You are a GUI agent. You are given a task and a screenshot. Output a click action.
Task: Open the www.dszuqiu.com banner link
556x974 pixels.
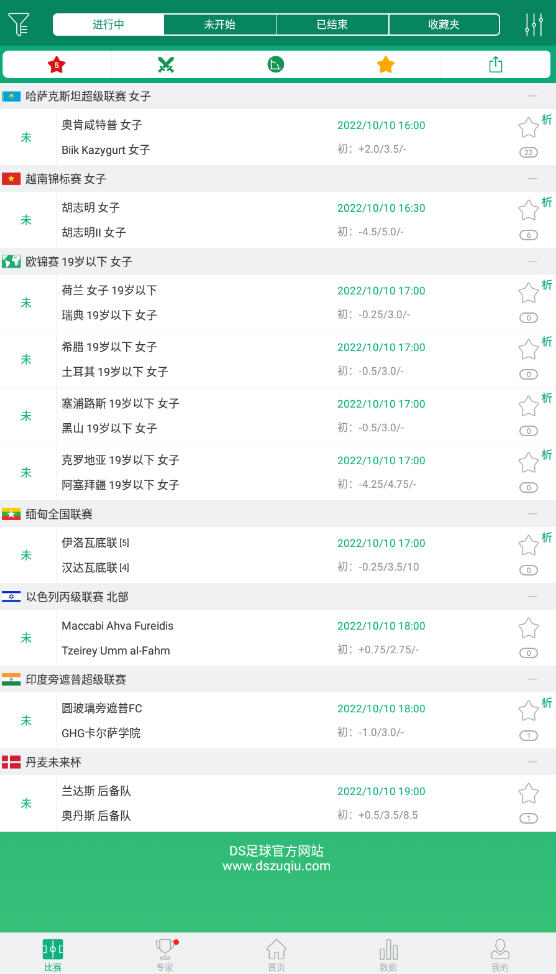[x=276, y=866]
